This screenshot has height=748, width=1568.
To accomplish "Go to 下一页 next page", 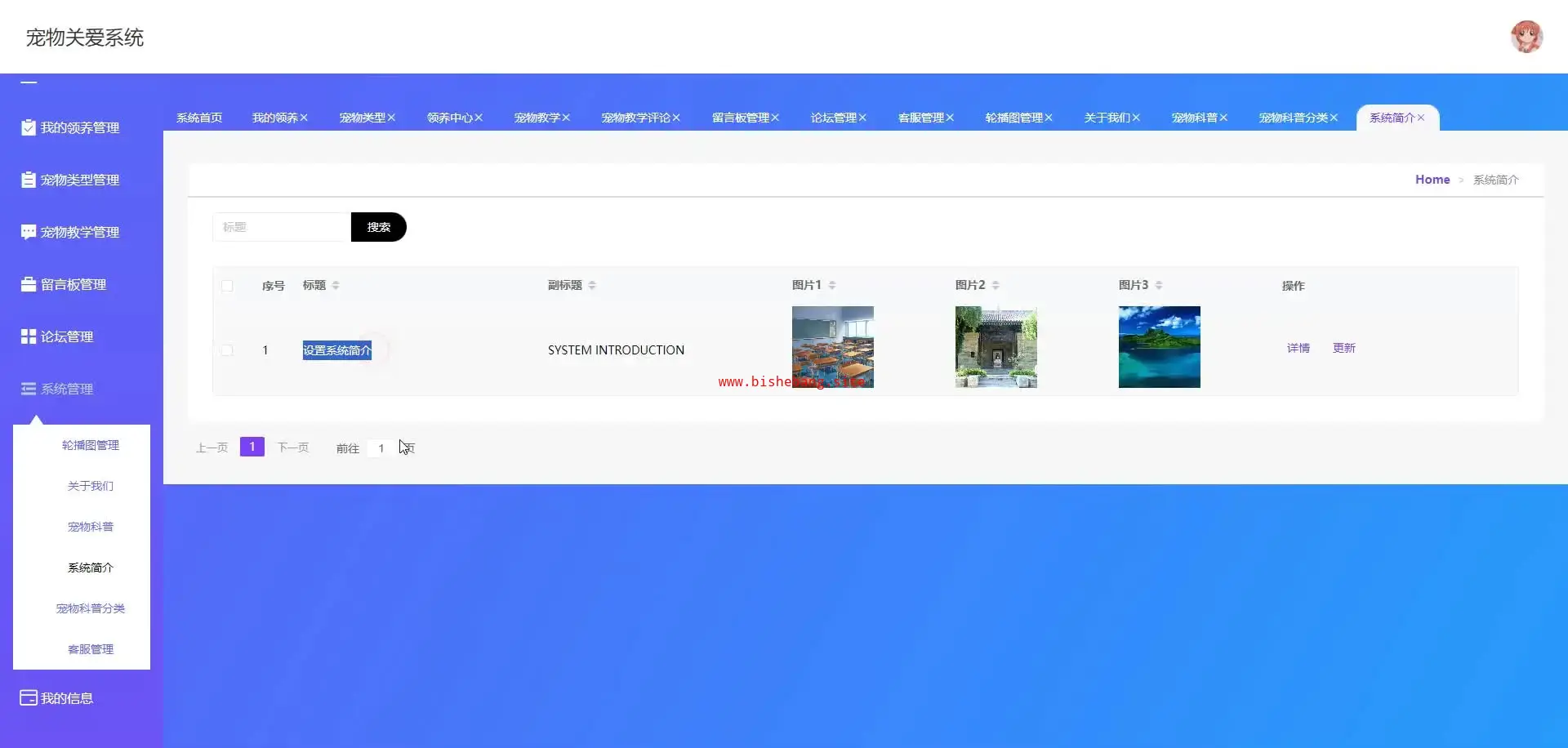I will tap(293, 447).
